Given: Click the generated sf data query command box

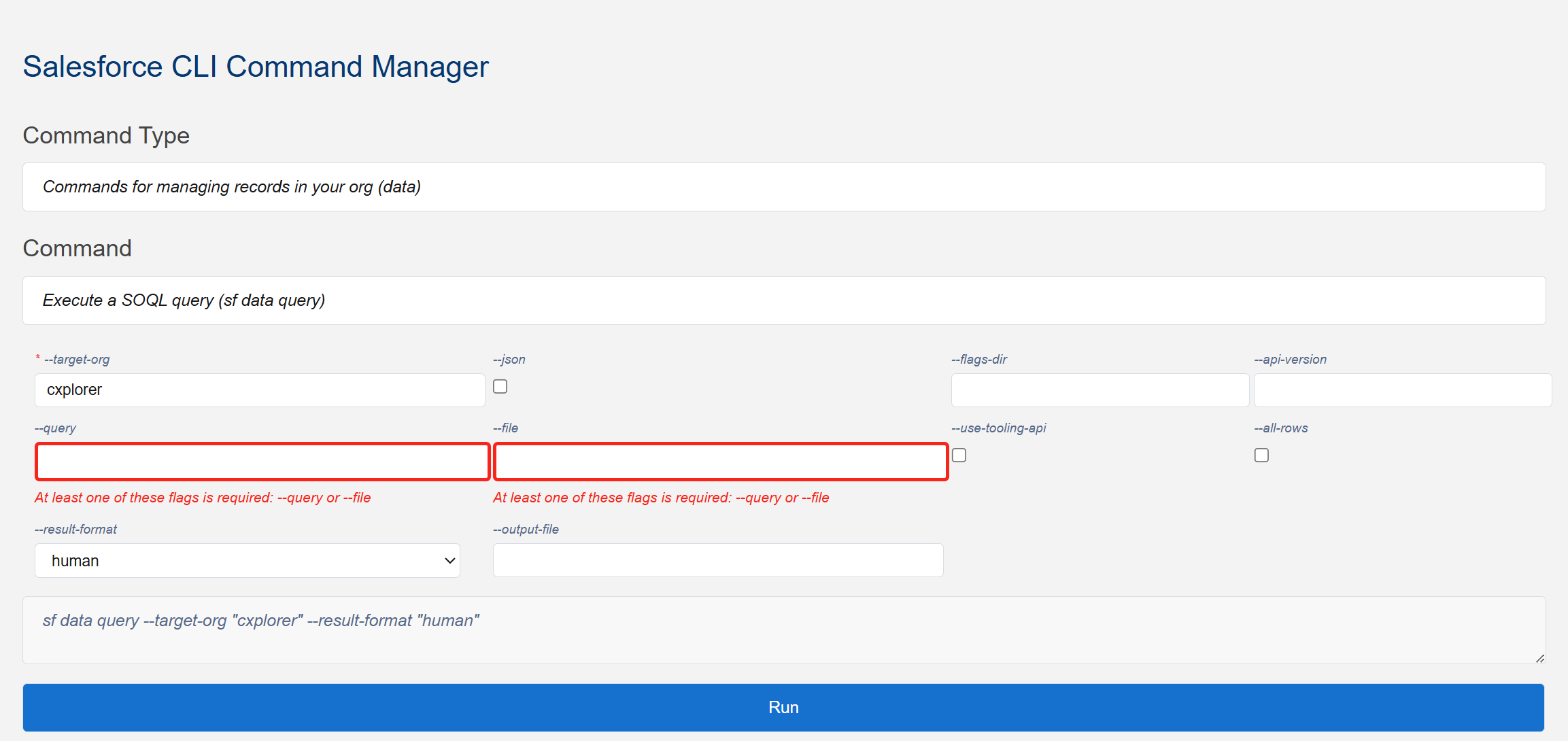Looking at the screenshot, I should click(x=783, y=630).
